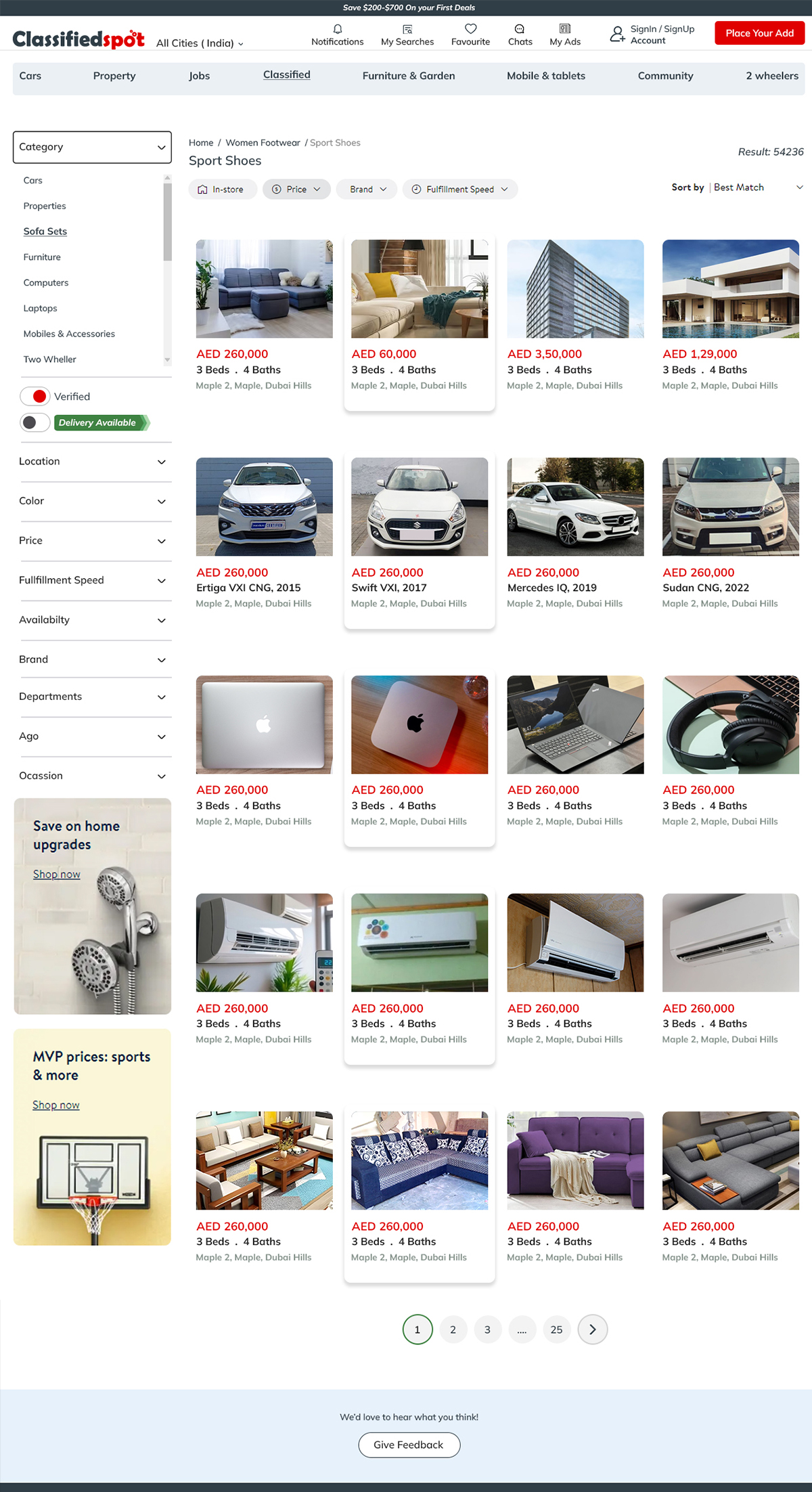
Task: Open the Notifications bell icon
Action: [x=338, y=29]
